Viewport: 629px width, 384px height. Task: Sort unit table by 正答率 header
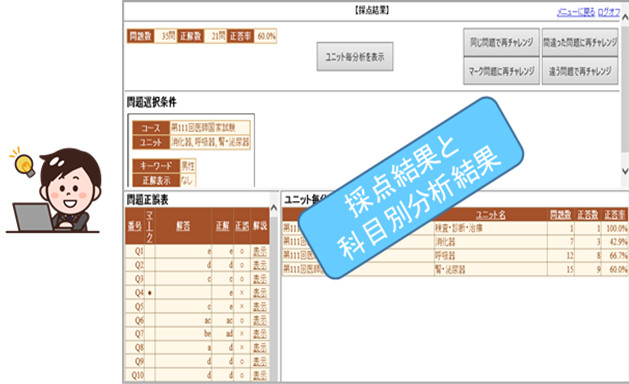[x=615, y=215]
